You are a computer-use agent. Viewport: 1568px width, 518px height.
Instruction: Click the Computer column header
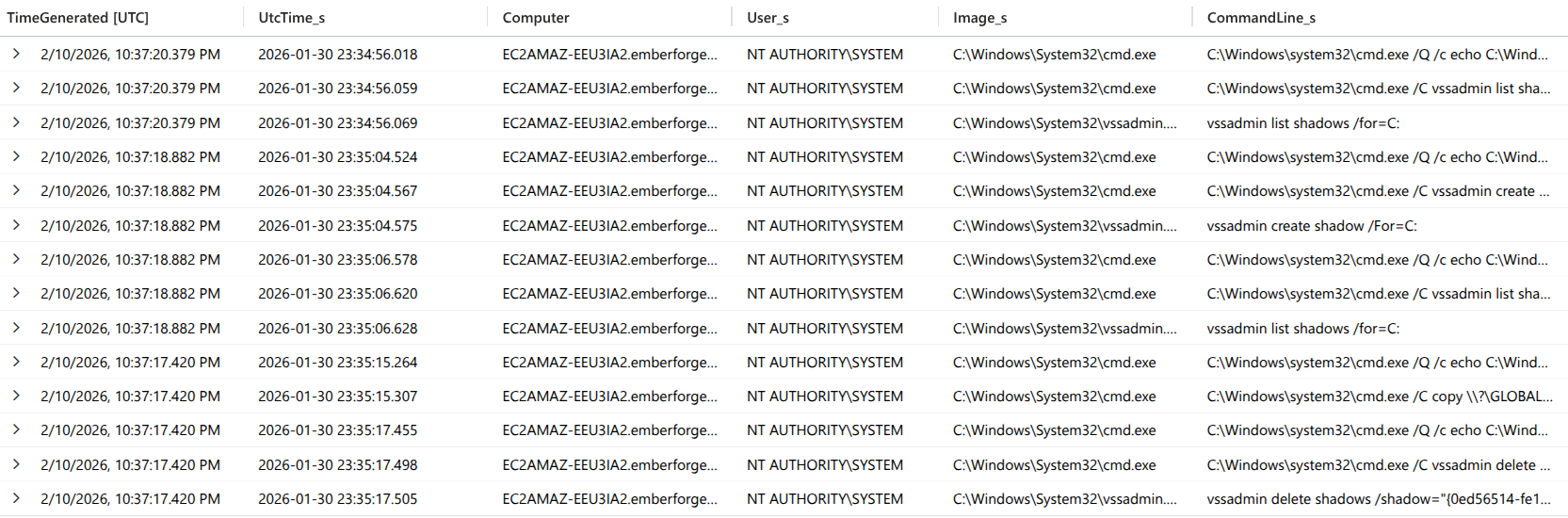(536, 18)
